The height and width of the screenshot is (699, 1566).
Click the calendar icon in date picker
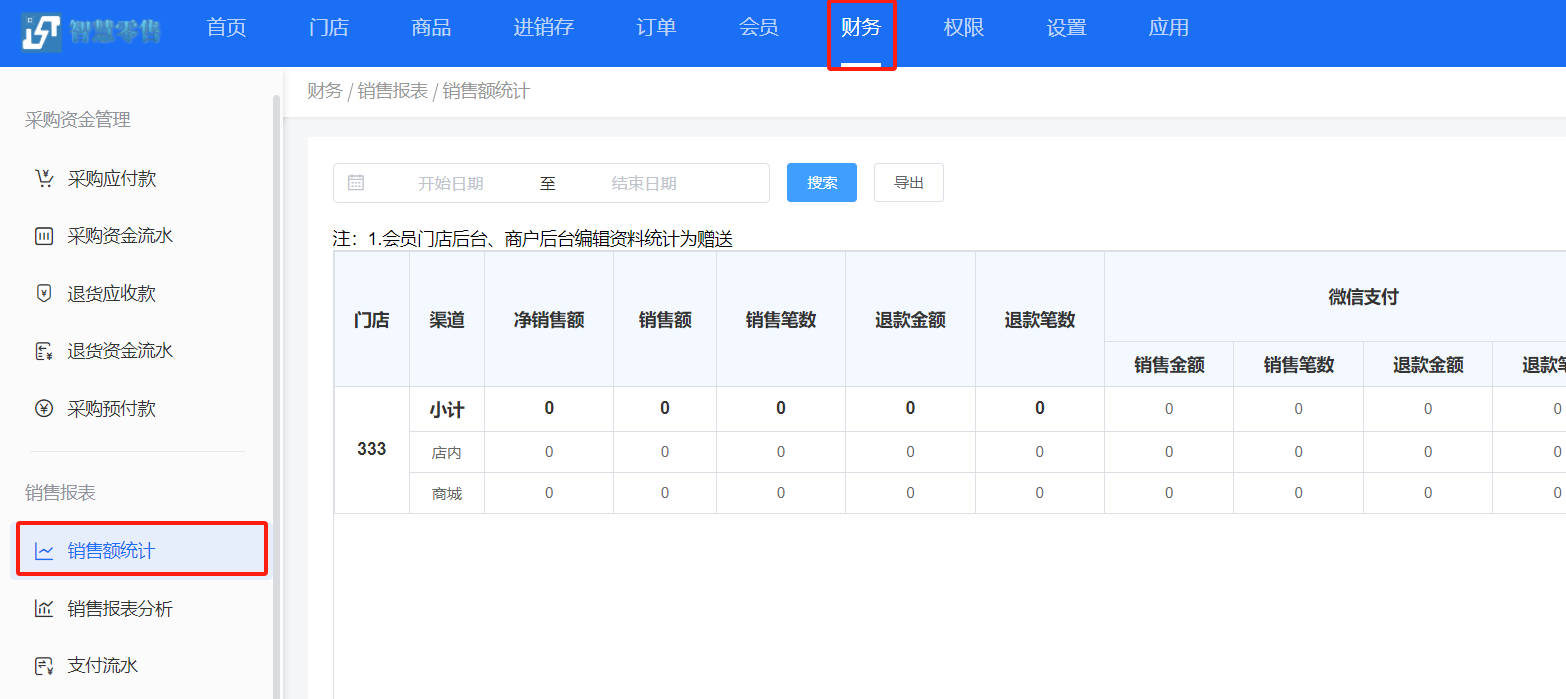(356, 183)
